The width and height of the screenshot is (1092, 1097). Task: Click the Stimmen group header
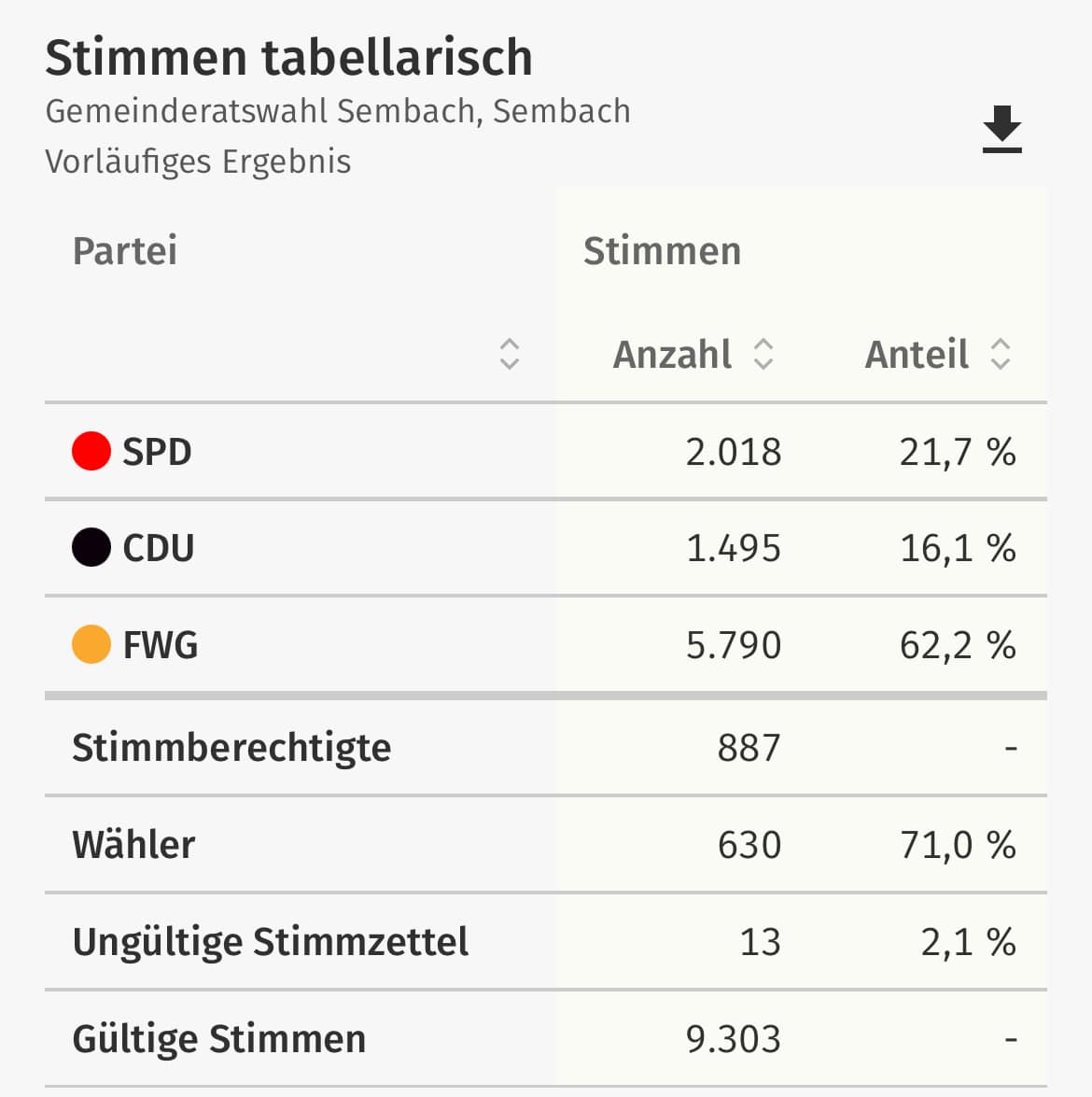click(x=662, y=251)
